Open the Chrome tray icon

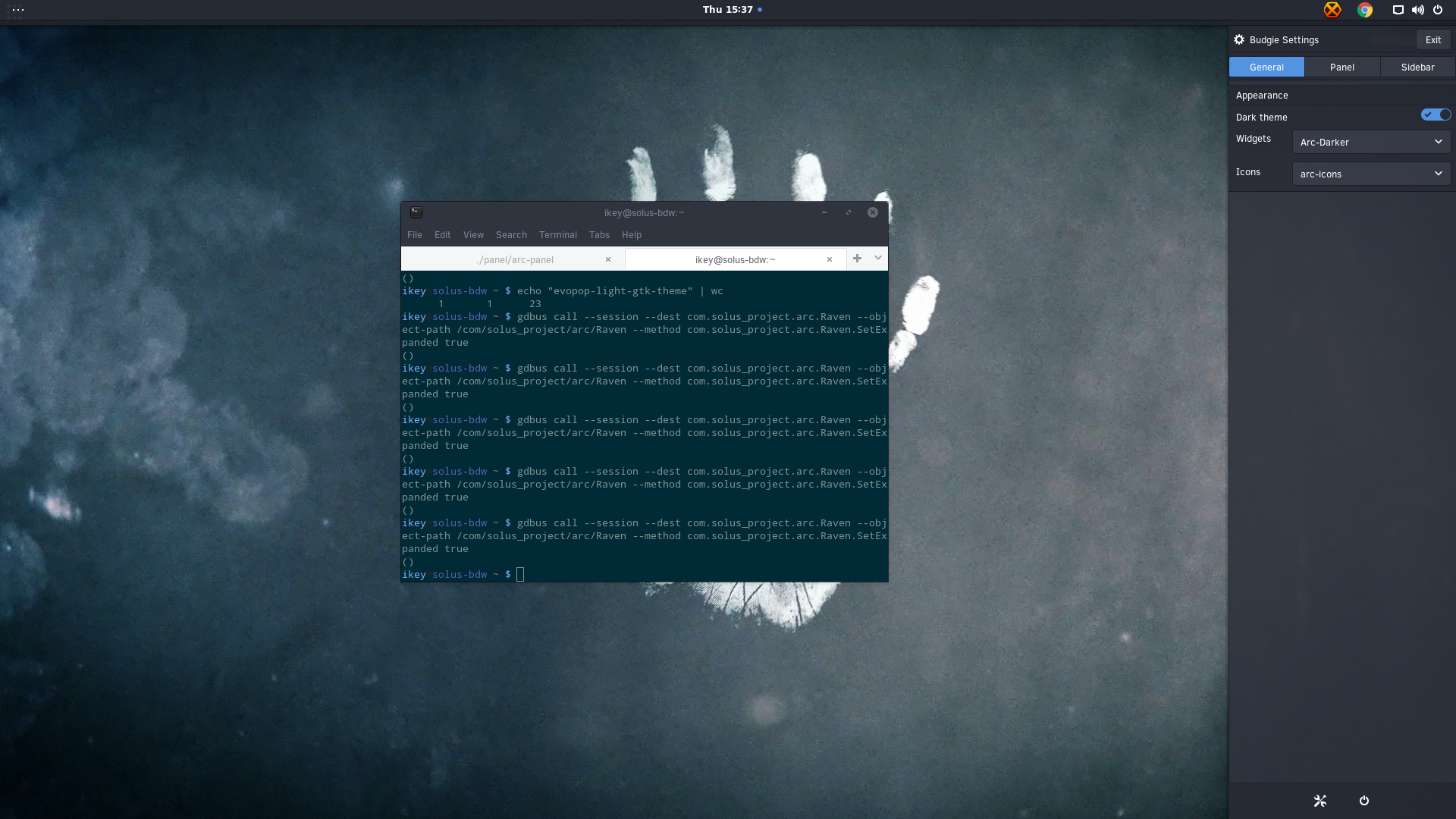[x=1365, y=10]
